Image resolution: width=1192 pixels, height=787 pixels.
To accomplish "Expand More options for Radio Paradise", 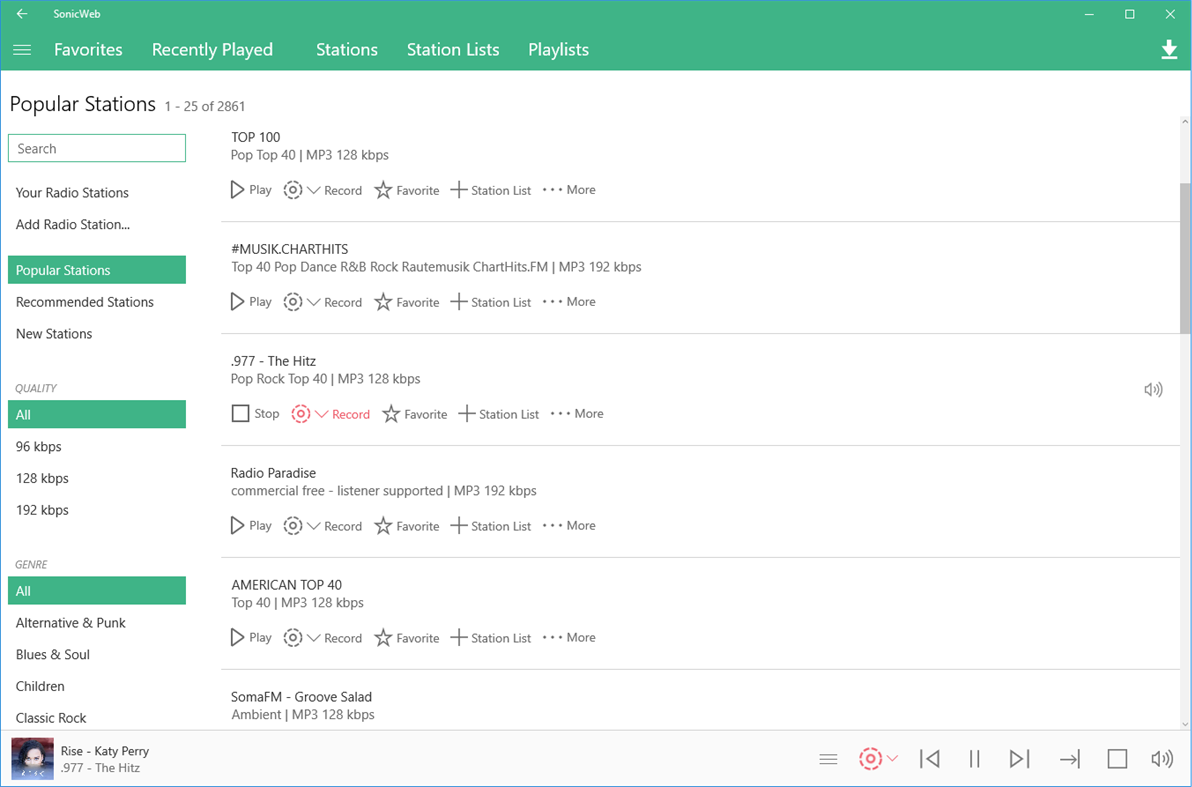I will [x=568, y=525].
